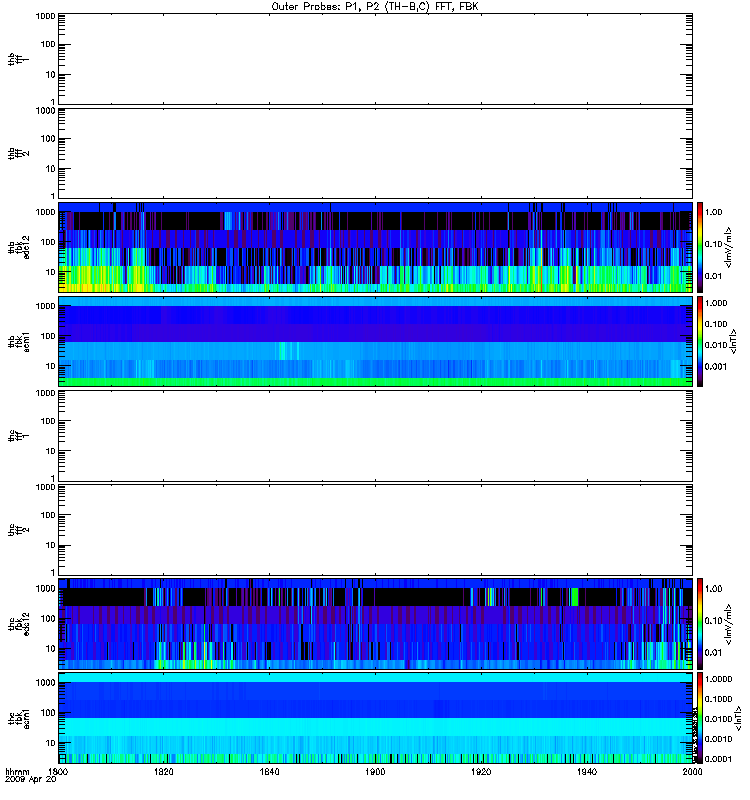Click the '100' y-axis tick of thb fft 2
Screen dimensions: 750x800
[x=48, y=139]
